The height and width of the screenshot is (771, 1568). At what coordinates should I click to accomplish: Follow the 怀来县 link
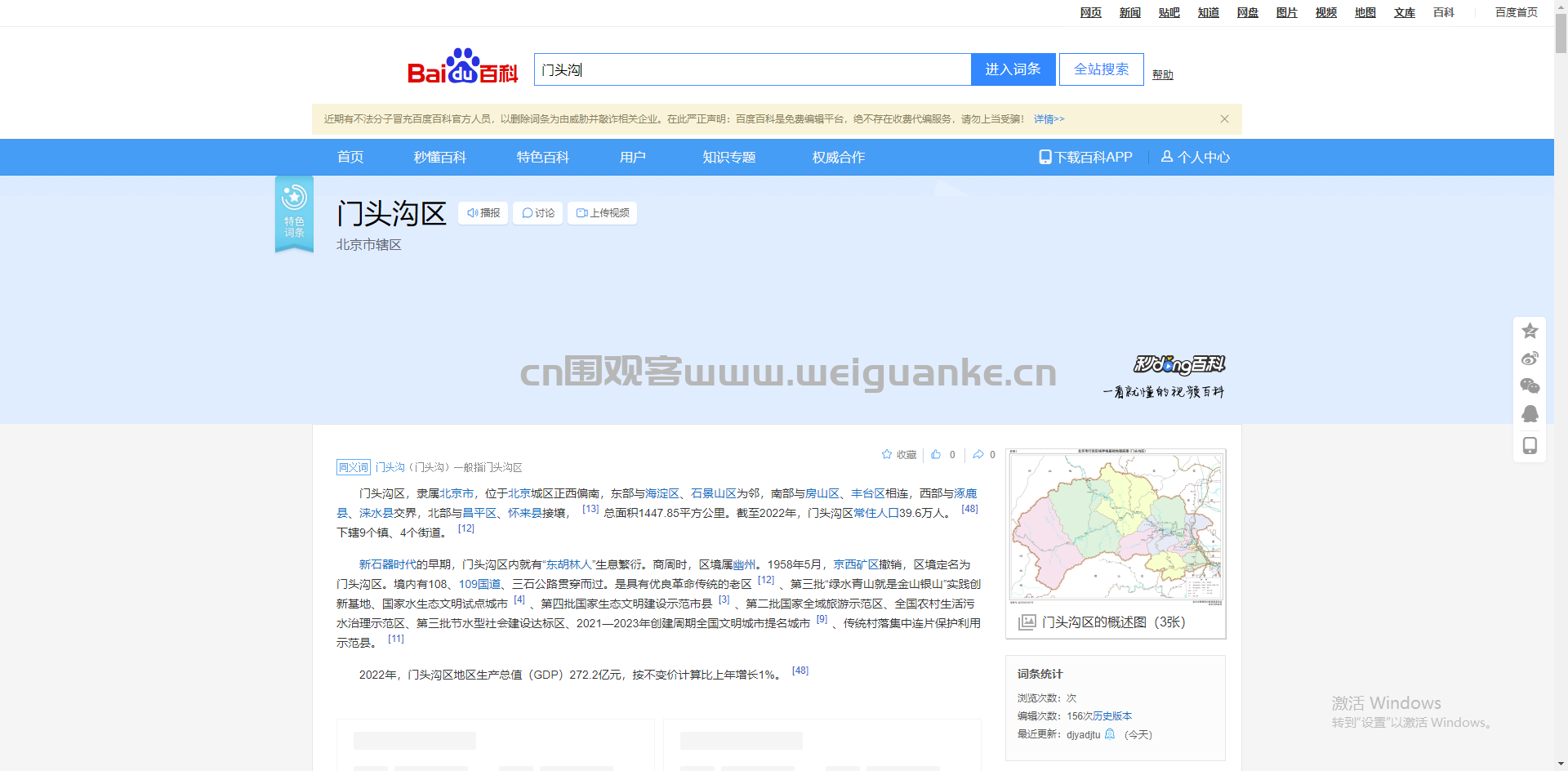pos(525,513)
